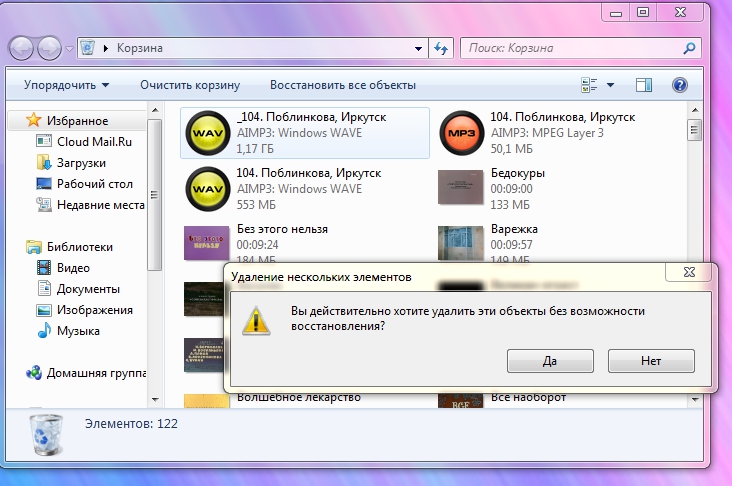Open the view options dropdown arrow

pos(611,85)
